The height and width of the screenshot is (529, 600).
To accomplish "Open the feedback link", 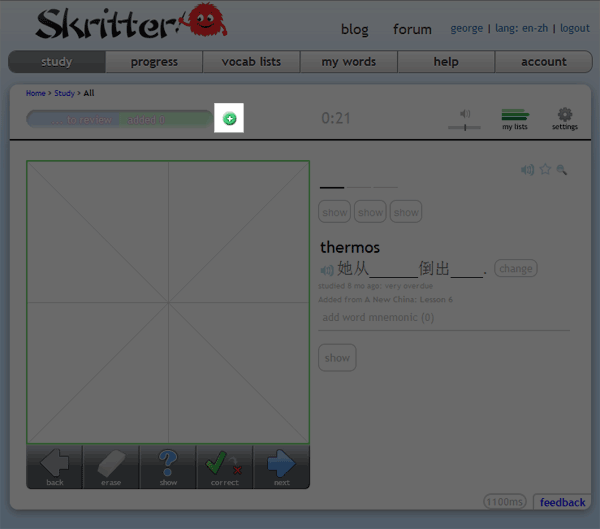I will coord(562,502).
